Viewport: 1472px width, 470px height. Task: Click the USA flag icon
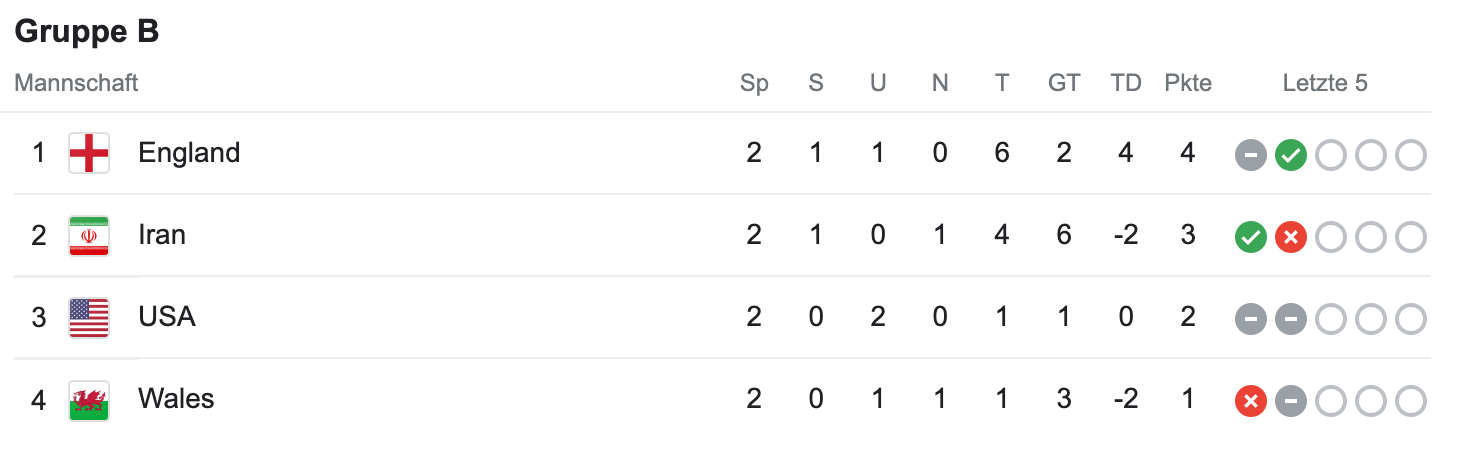[89, 317]
